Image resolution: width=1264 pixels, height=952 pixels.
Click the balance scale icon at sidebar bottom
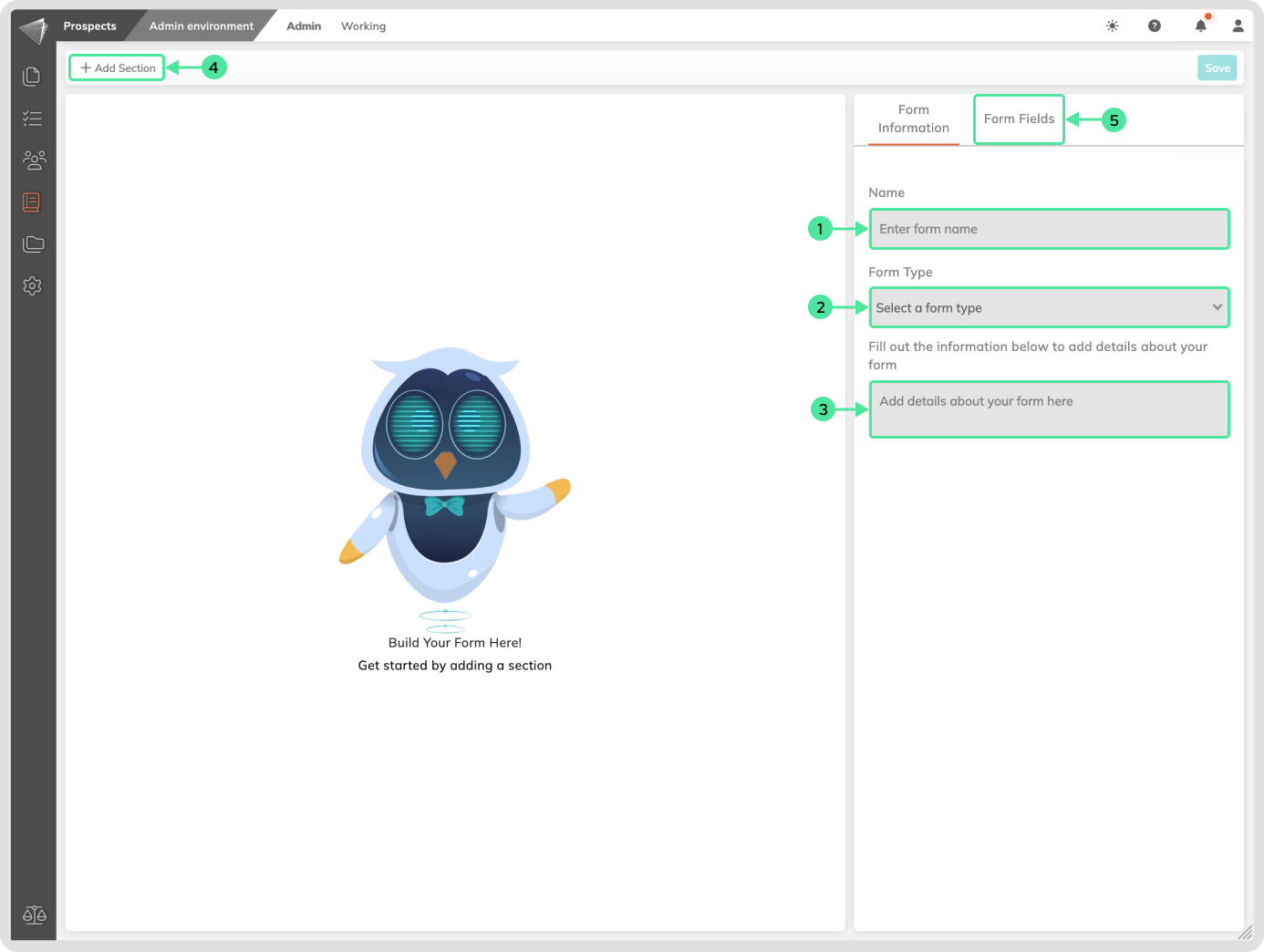click(34, 915)
